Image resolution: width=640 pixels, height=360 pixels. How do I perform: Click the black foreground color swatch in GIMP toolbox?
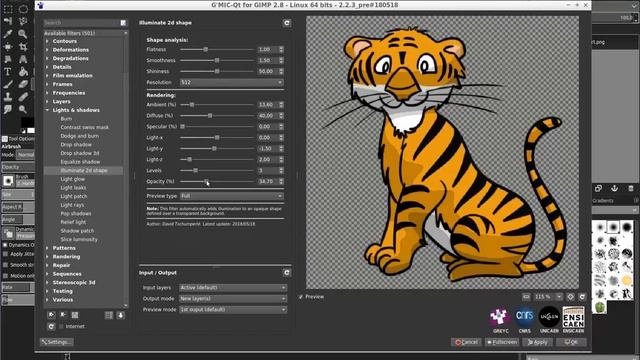(x=27, y=122)
